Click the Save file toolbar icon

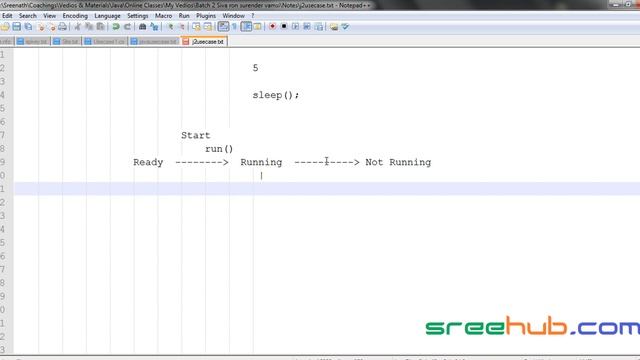pos(17,27)
